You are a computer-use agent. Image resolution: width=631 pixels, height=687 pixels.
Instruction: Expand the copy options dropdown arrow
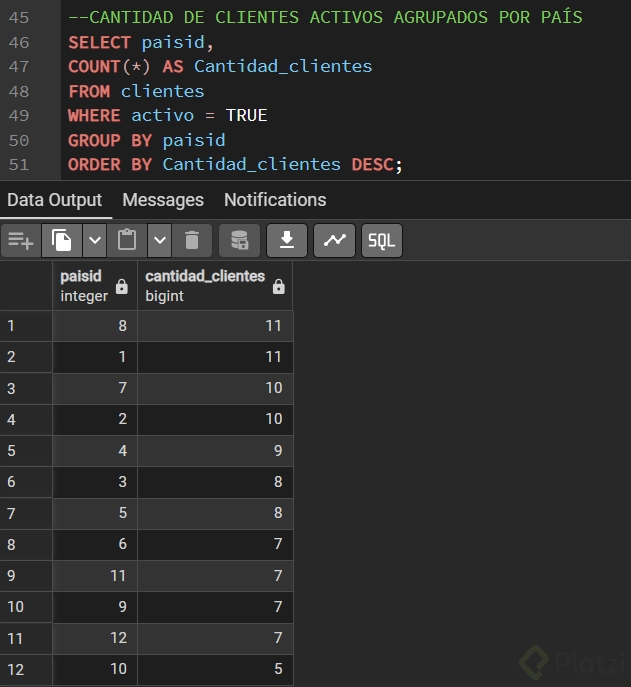tap(94, 240)
